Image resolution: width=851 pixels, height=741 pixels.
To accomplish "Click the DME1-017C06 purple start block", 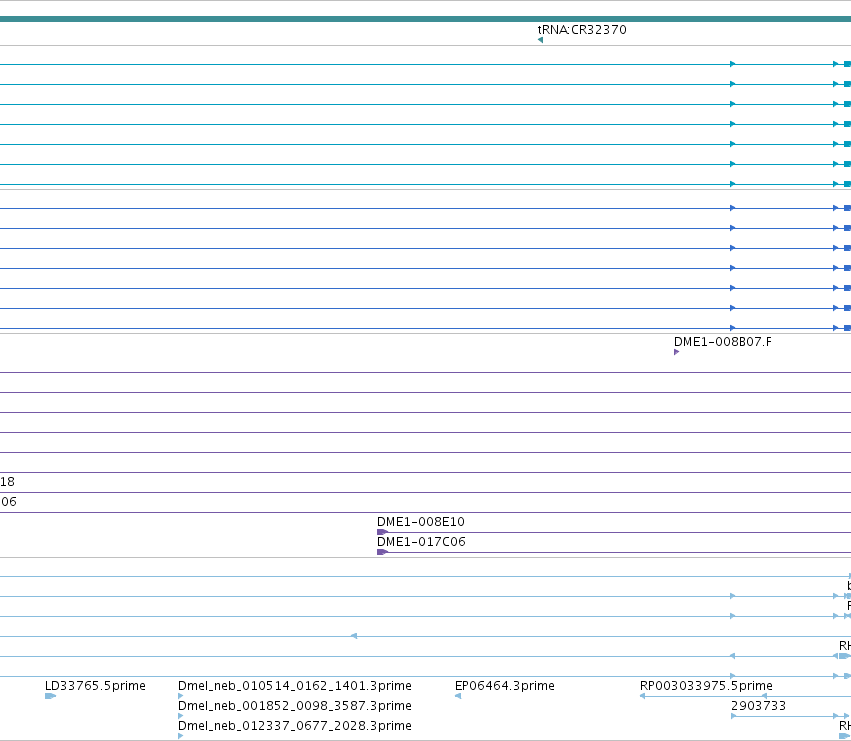I will pos(382,553).
